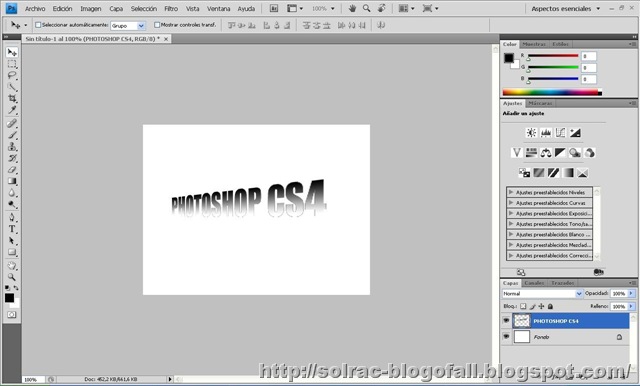
Task: Select the Magic Wand tool
Action: click(12, 87)
